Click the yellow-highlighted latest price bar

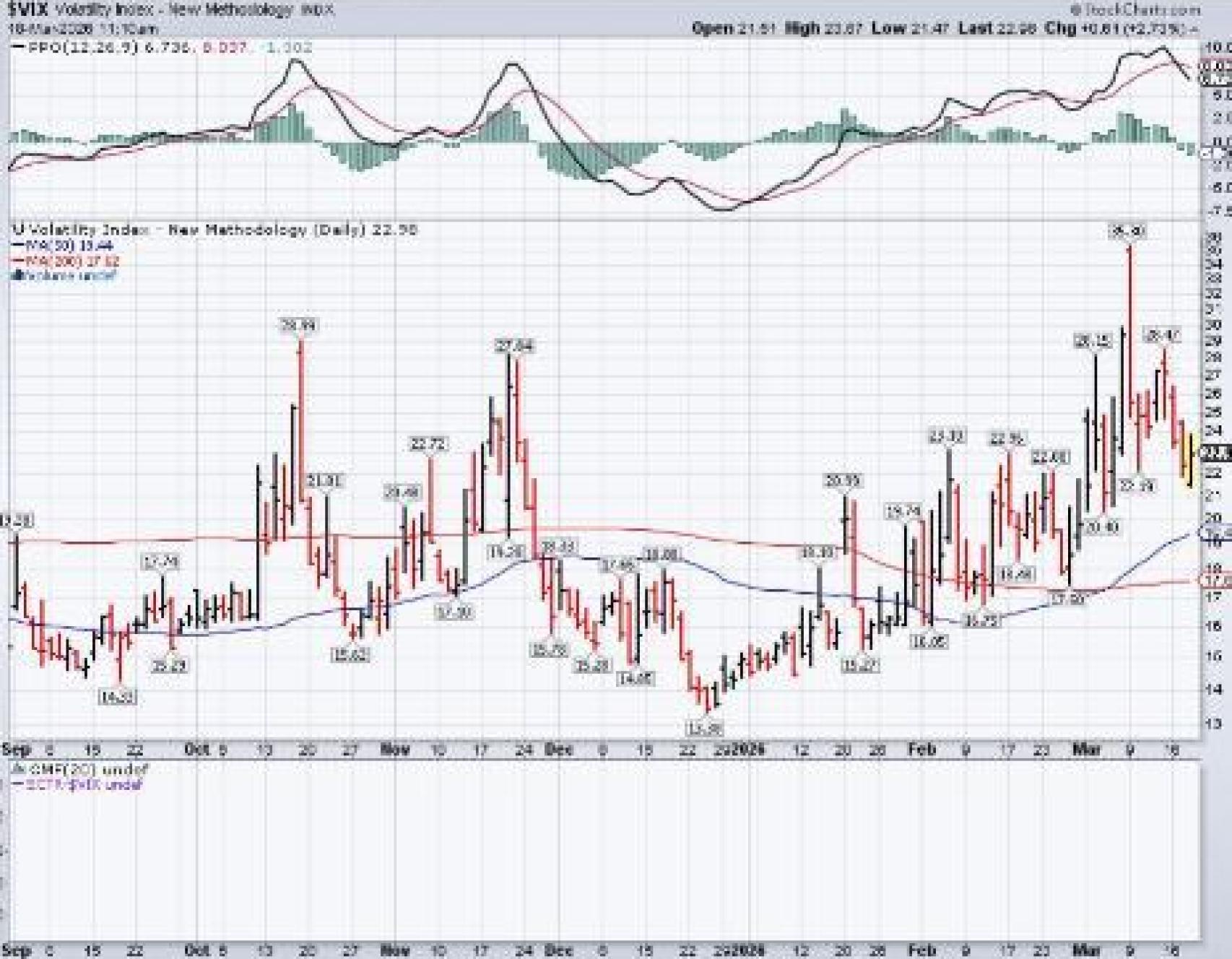pyautogui.click(x=1190, y=459)
